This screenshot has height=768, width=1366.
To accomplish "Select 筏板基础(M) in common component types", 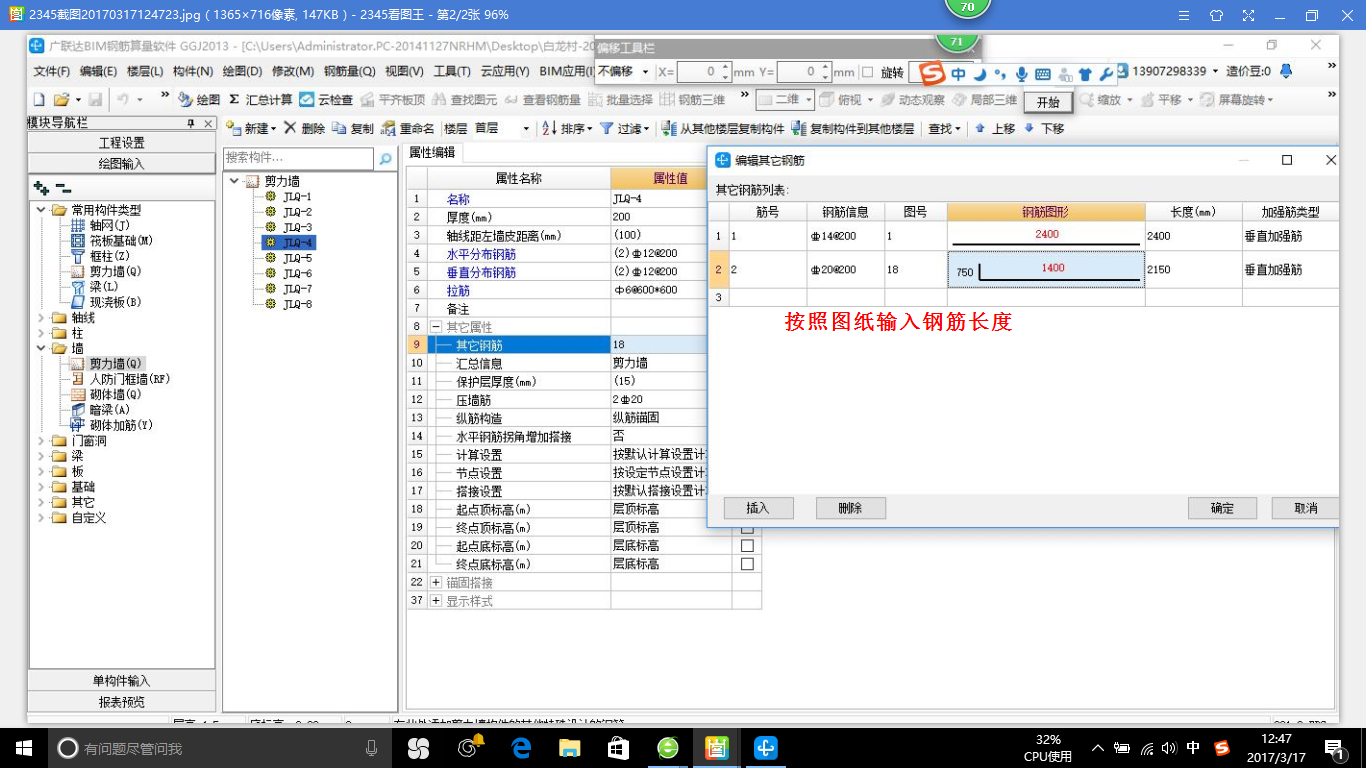I will [119, 241].
